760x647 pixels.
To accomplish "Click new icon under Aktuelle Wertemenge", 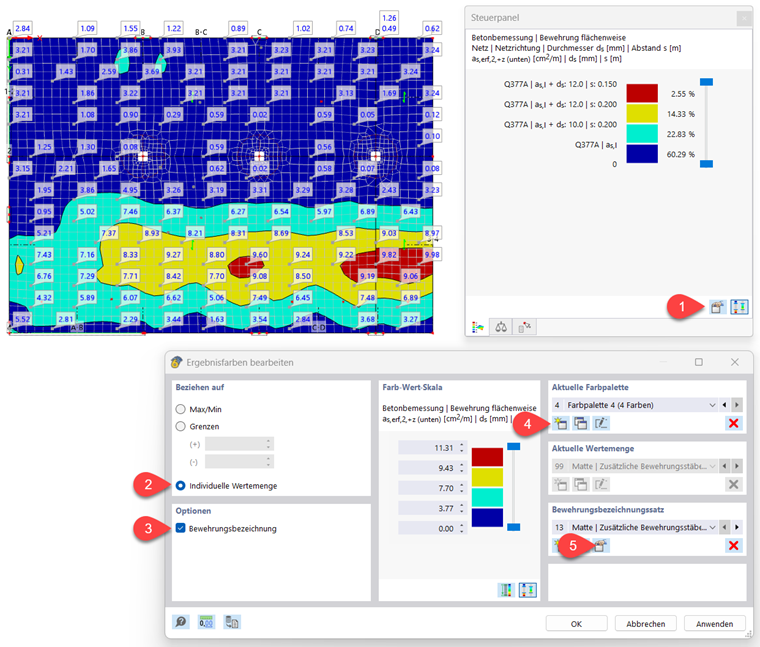I will click(x=560, y=484).
